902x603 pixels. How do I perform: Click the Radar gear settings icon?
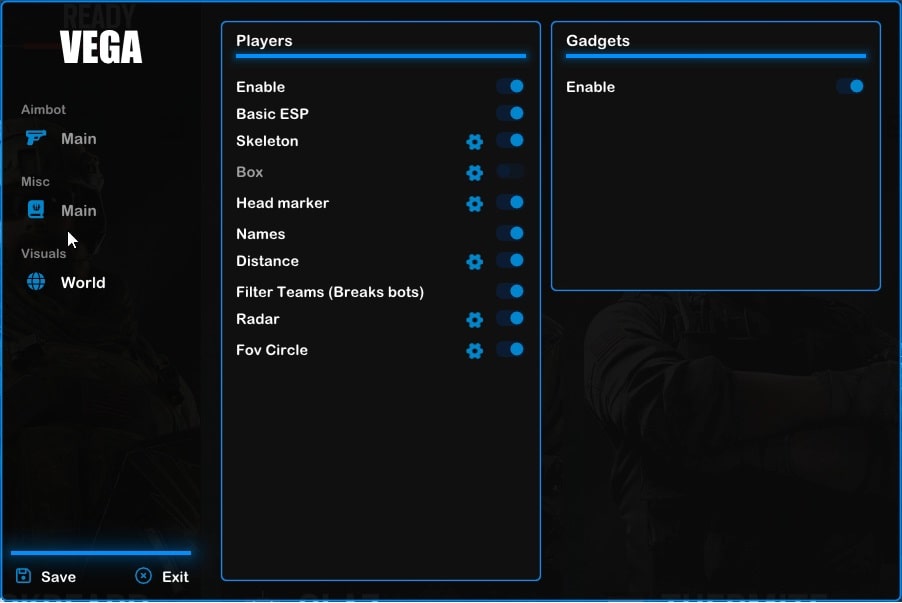tap(474, 320)
